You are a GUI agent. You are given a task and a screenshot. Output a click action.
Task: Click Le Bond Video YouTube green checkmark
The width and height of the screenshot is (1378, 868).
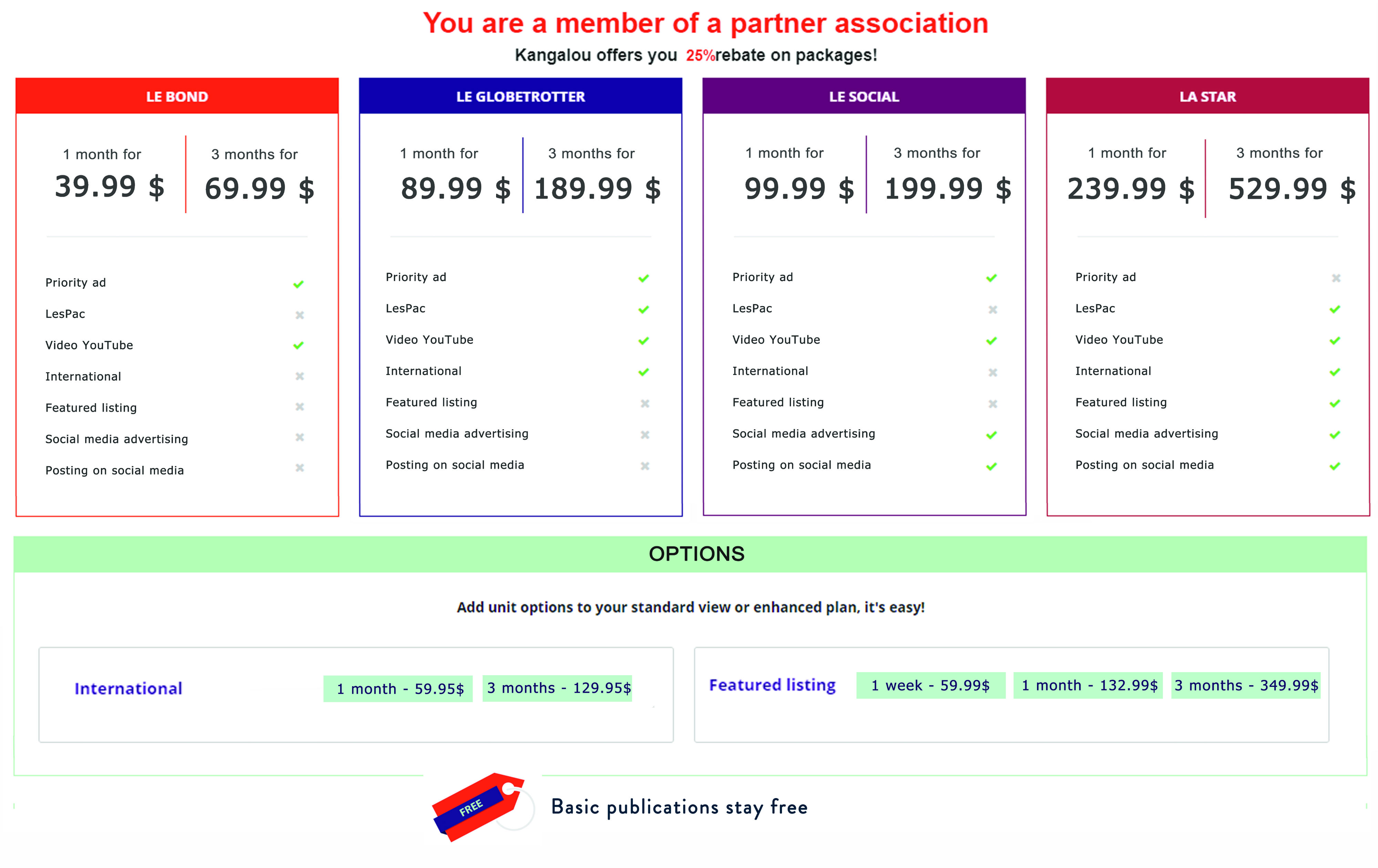(298, 345)
